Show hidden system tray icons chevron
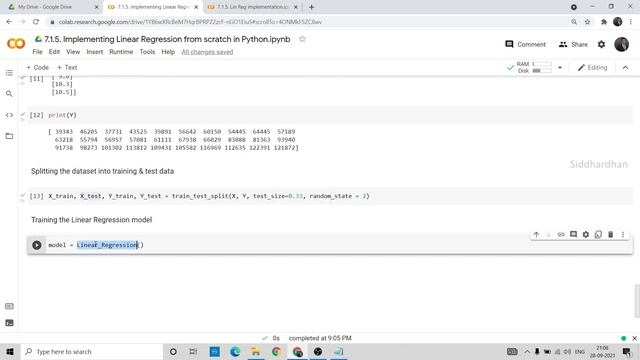Image resolution: width=640 pixels, height=360 pixels. pyautogui.click(x=527, y=351)
